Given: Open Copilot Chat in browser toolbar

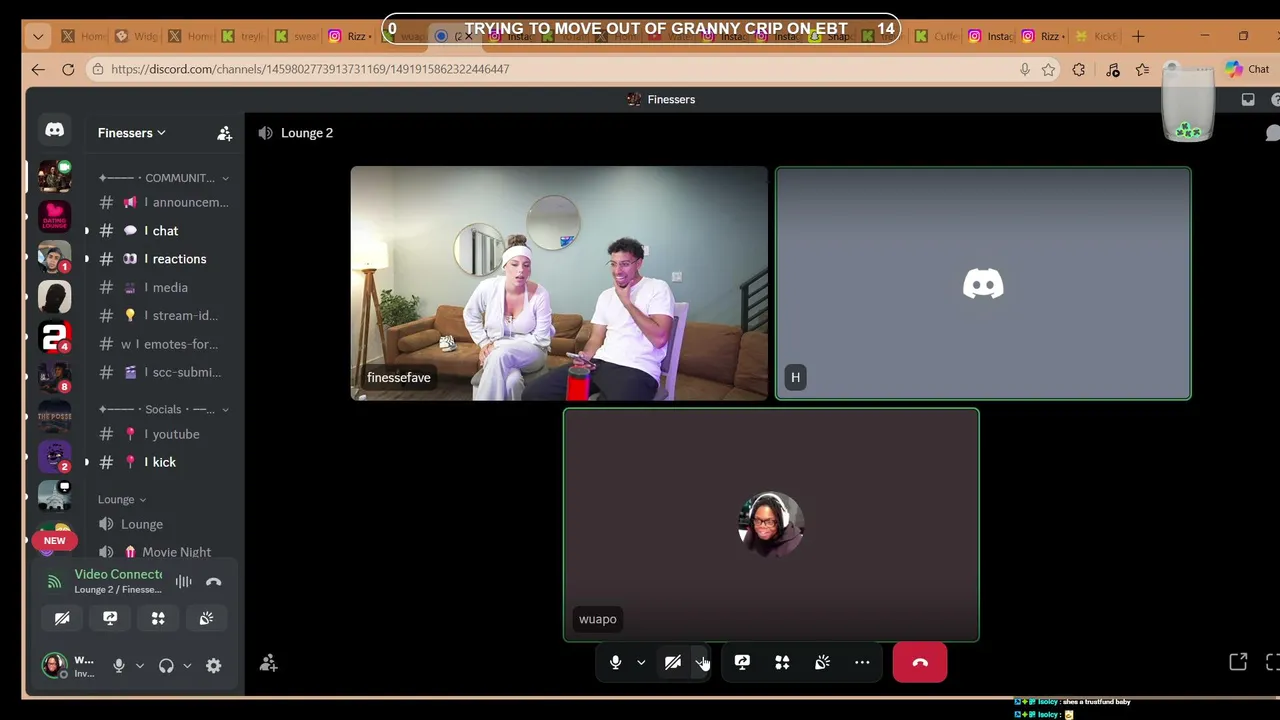Looking at the screenshot, I should pos(1248,69).
